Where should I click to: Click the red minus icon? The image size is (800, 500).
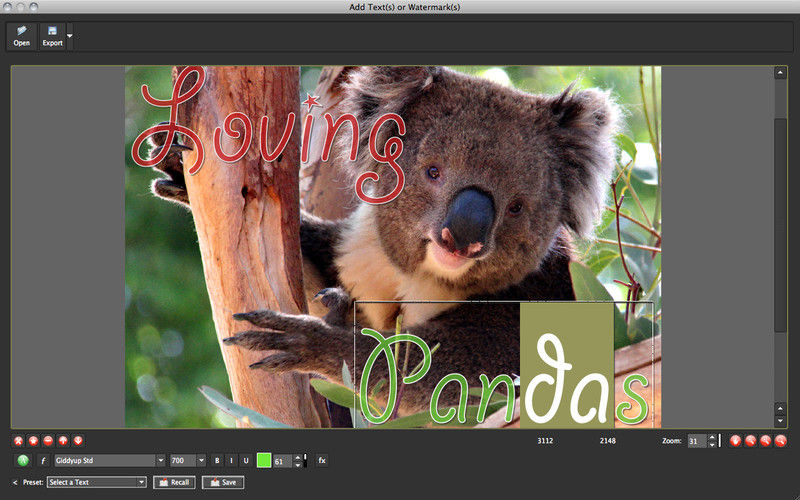click(48, 441)
